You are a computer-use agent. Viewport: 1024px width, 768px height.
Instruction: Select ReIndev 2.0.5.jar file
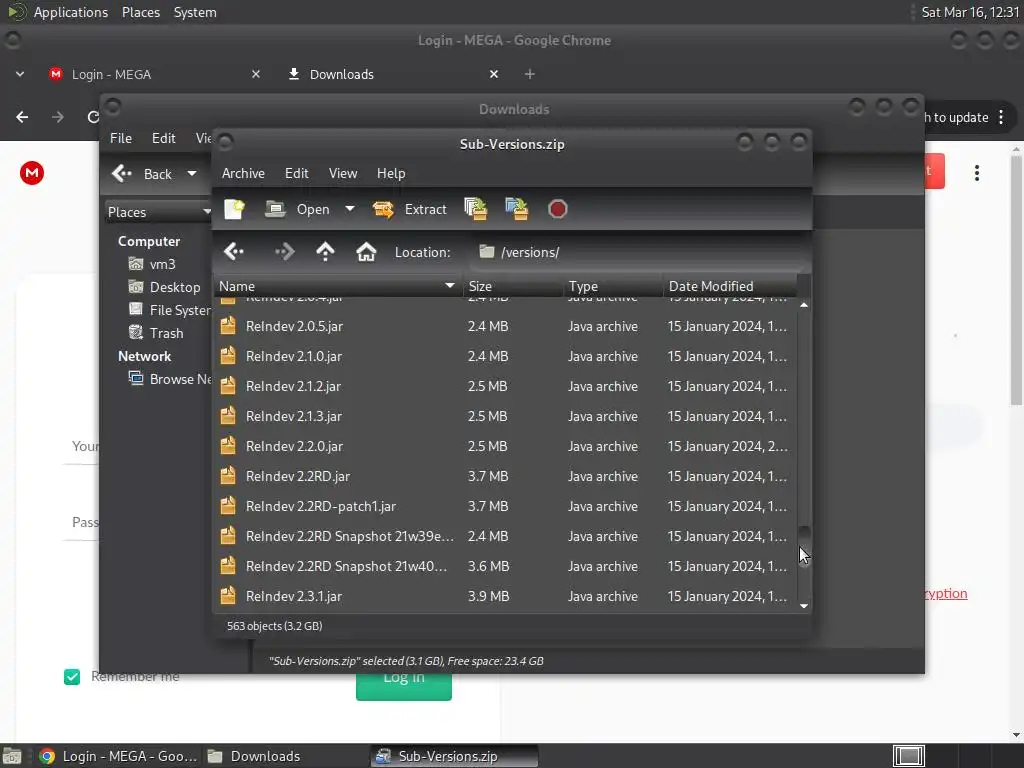[505, 326]
